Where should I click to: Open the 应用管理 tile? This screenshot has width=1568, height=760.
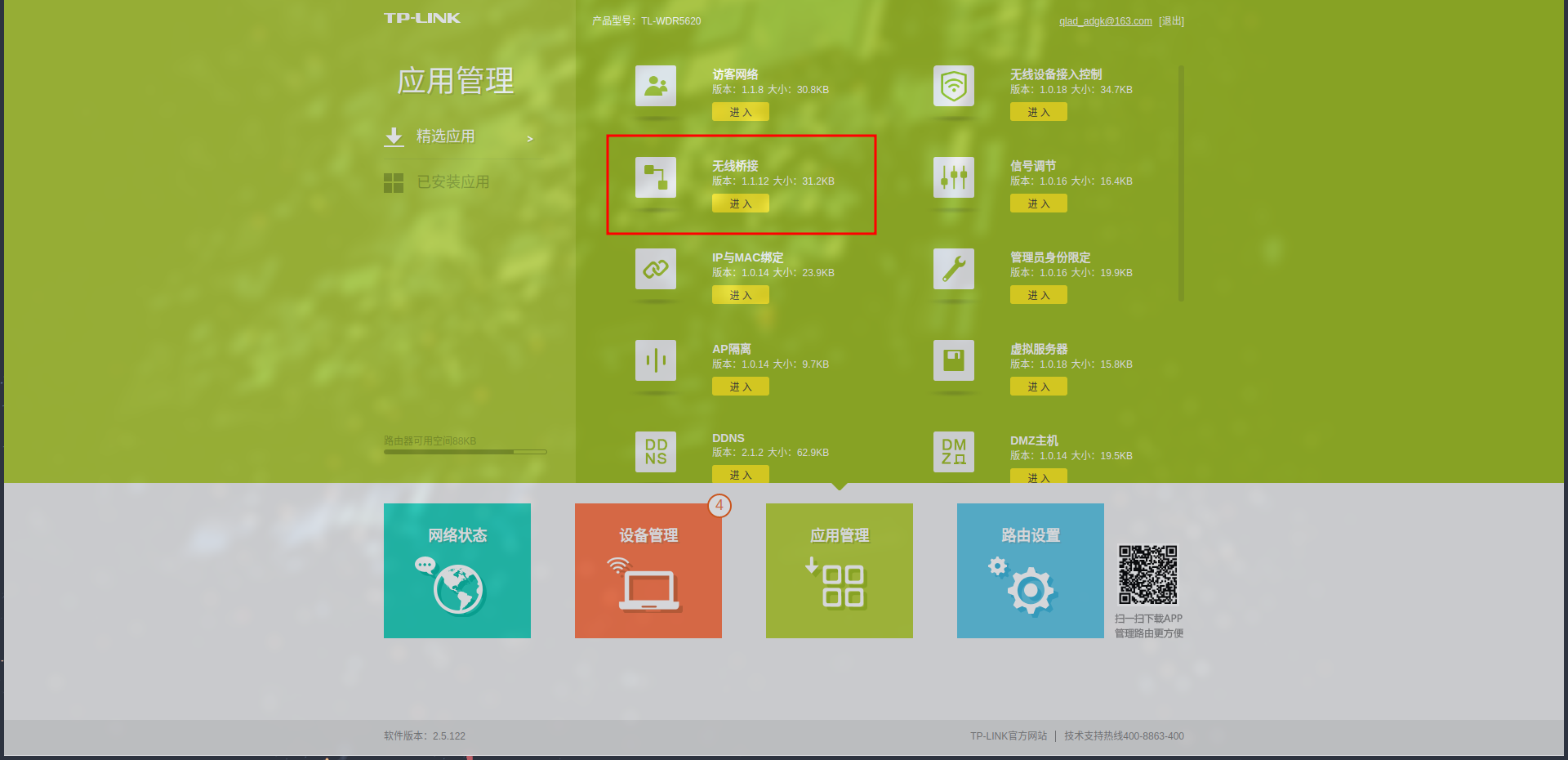pos(840,570)
